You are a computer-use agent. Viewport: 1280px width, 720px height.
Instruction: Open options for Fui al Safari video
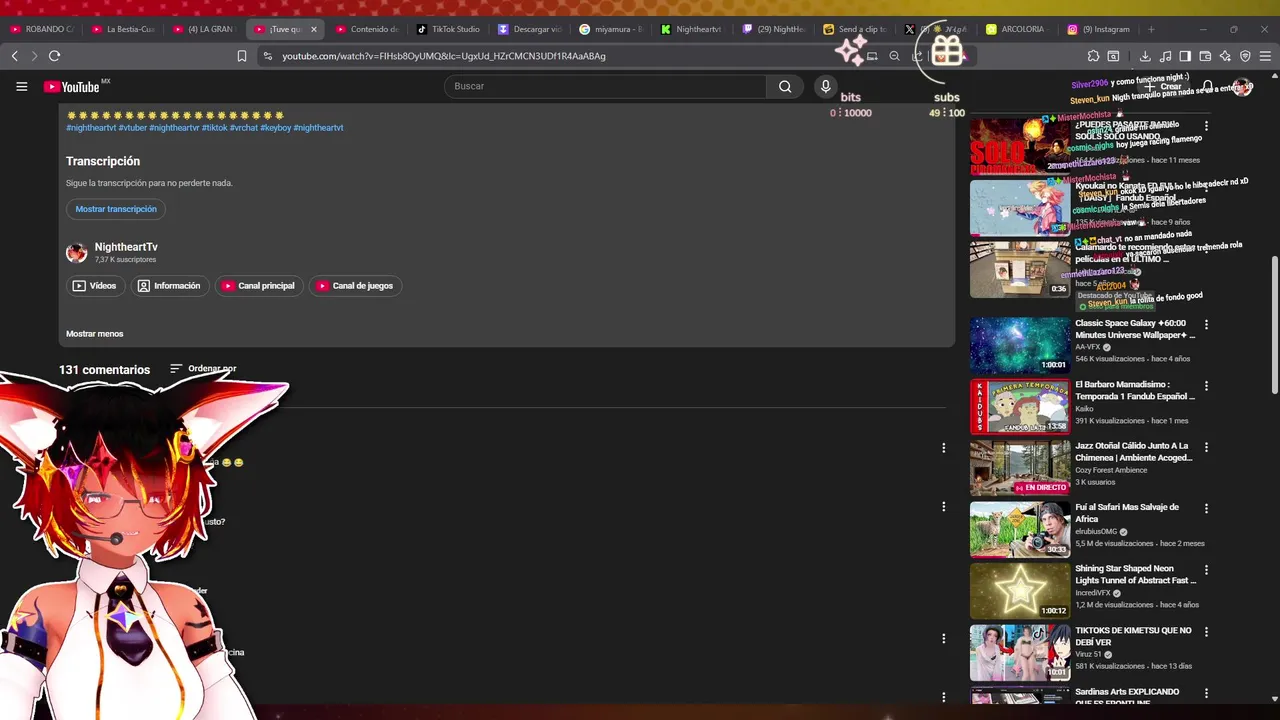click(x=1206, y=509)
